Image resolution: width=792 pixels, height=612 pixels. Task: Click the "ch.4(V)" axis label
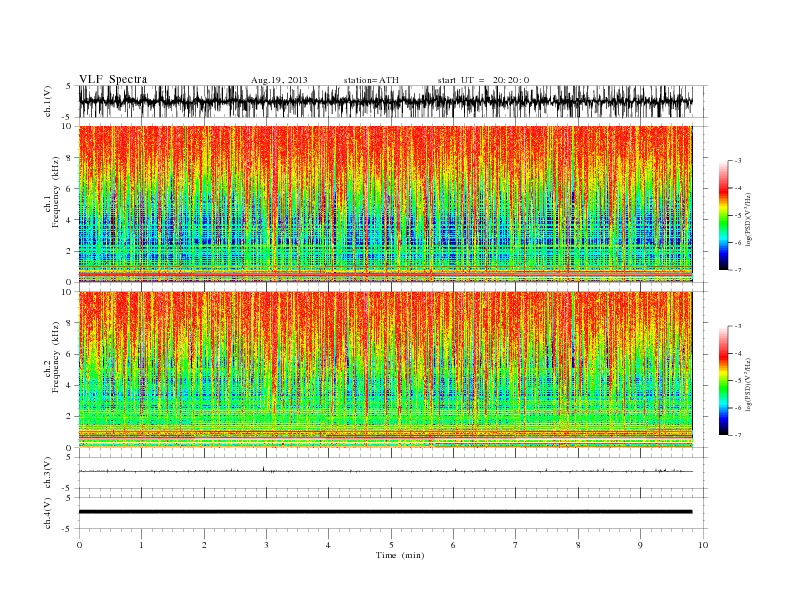pyautogui.click(x=48, y=513)
